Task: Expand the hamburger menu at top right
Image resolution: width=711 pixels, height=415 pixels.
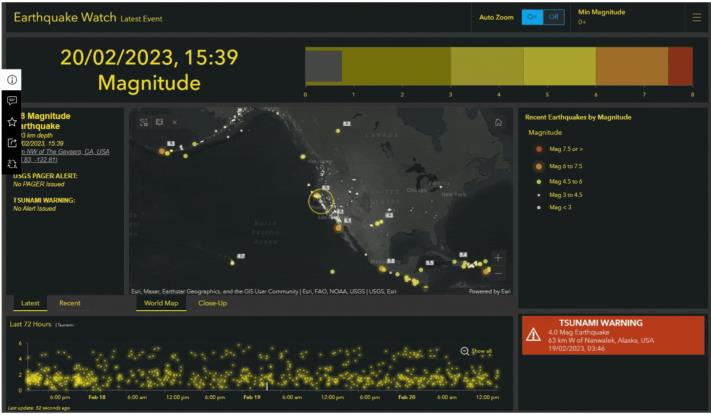Action: coord(696,17)
